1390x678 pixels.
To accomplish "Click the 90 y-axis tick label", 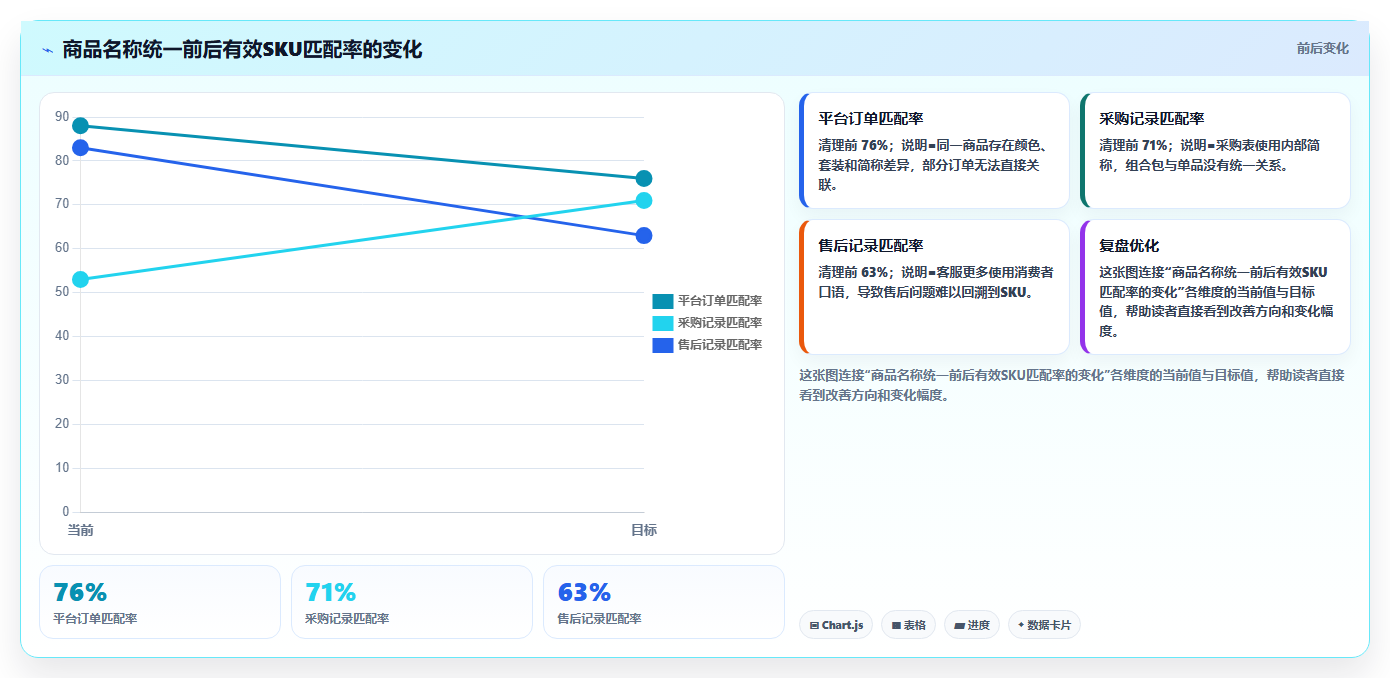I will (62, 117).
